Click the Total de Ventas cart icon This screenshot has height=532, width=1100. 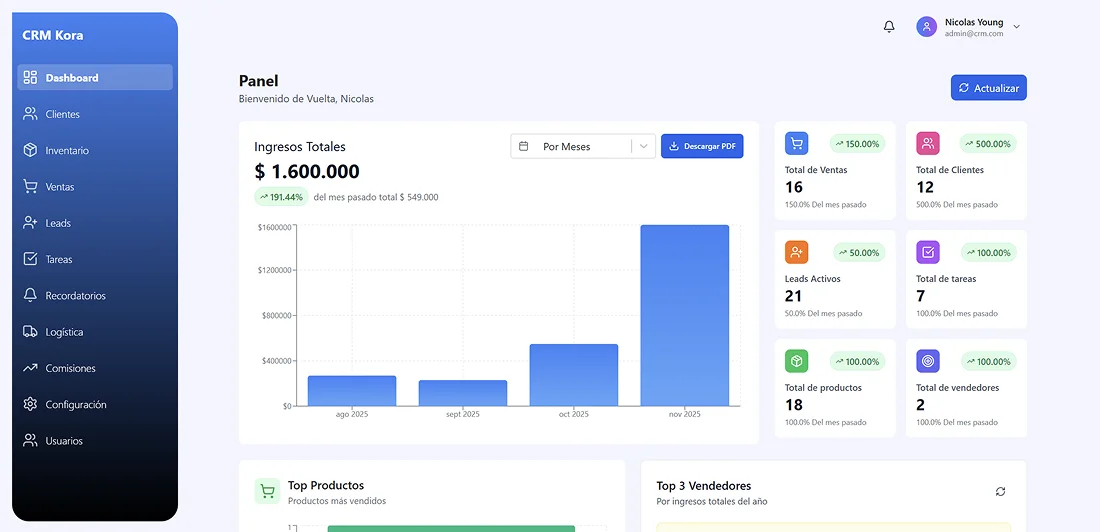tap(796, 143)
